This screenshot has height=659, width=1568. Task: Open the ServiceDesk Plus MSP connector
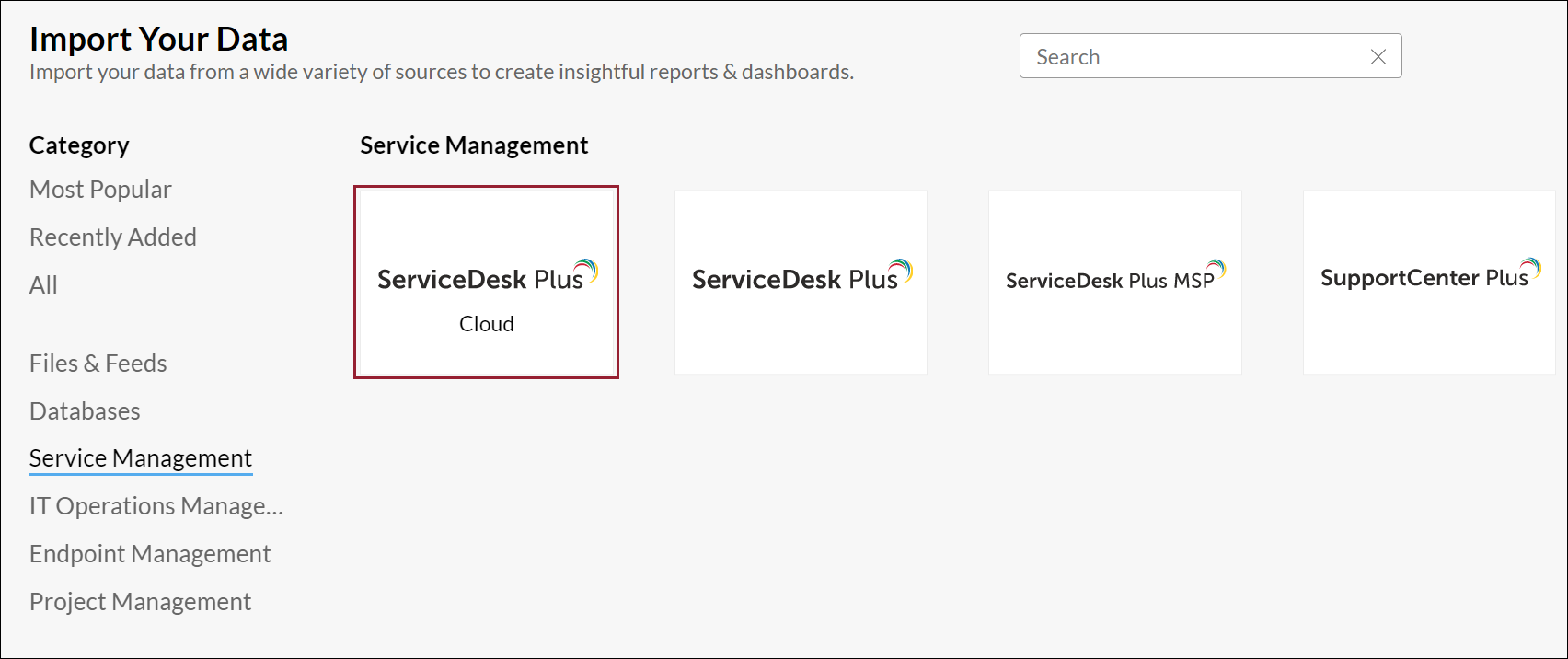1115,282
